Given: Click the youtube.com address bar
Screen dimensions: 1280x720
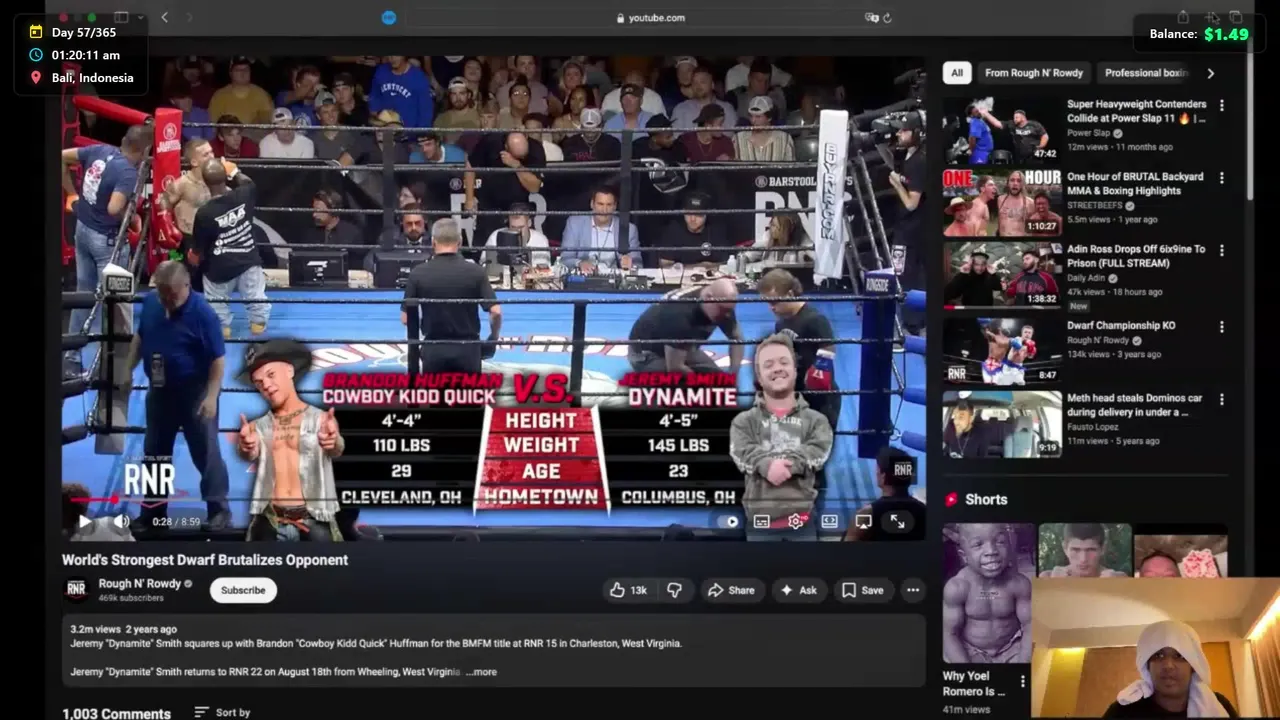Looking at the screenshot, I should click(x=650, y=17).
